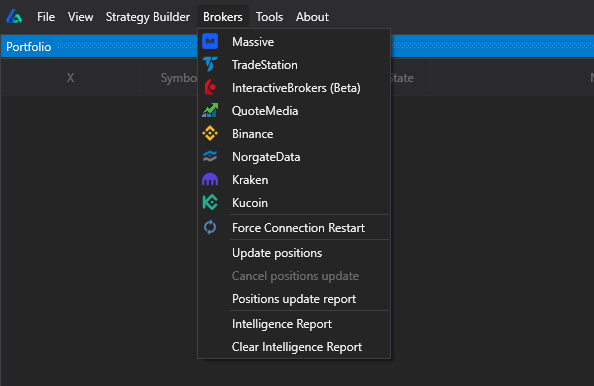This screenshot has width=594, height=386.
Task: Click the State column header
Action: tap(411, 78)
